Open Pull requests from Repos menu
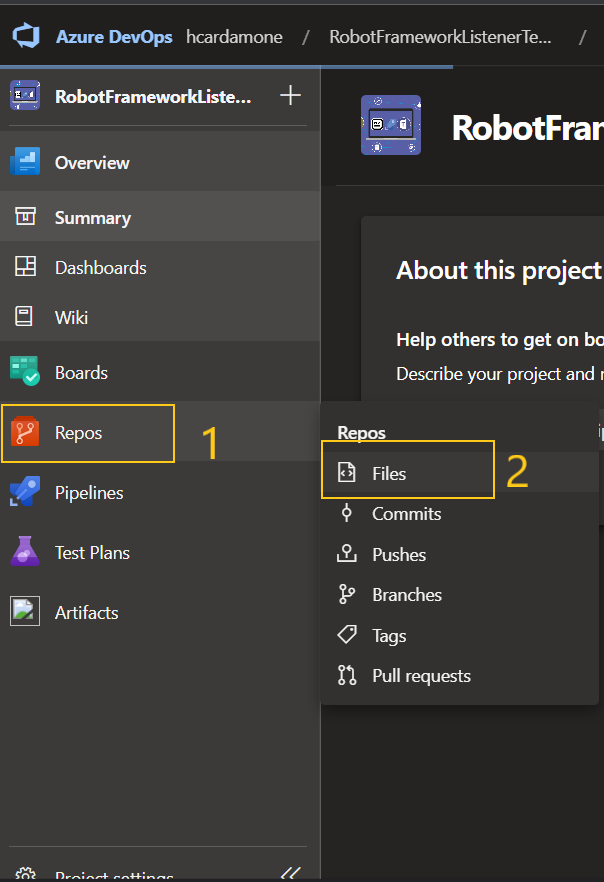Screen dimensions: 604x882 421,676
